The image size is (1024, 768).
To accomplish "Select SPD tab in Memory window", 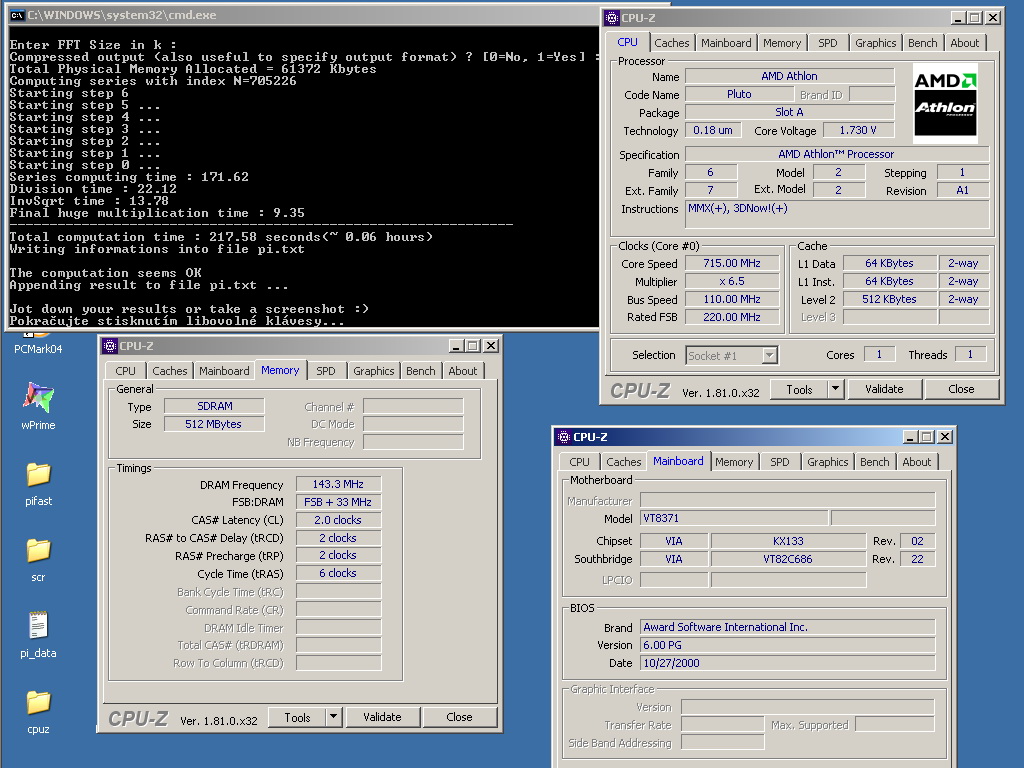I will [325, 371].
